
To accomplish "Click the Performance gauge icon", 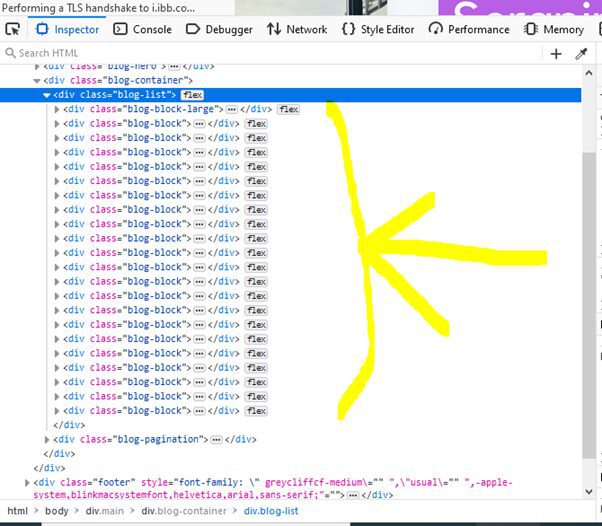I will click(435, 30).
